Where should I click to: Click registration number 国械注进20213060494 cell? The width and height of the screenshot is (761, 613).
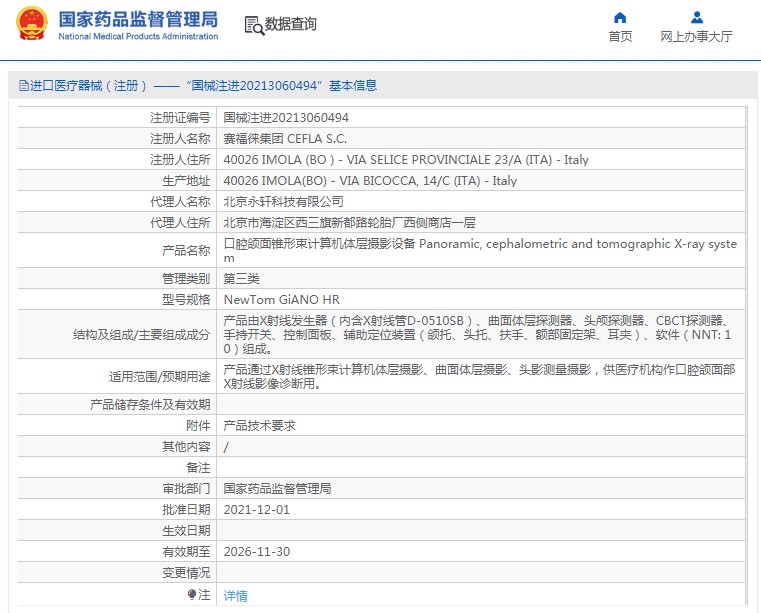[x=286, y=117]
